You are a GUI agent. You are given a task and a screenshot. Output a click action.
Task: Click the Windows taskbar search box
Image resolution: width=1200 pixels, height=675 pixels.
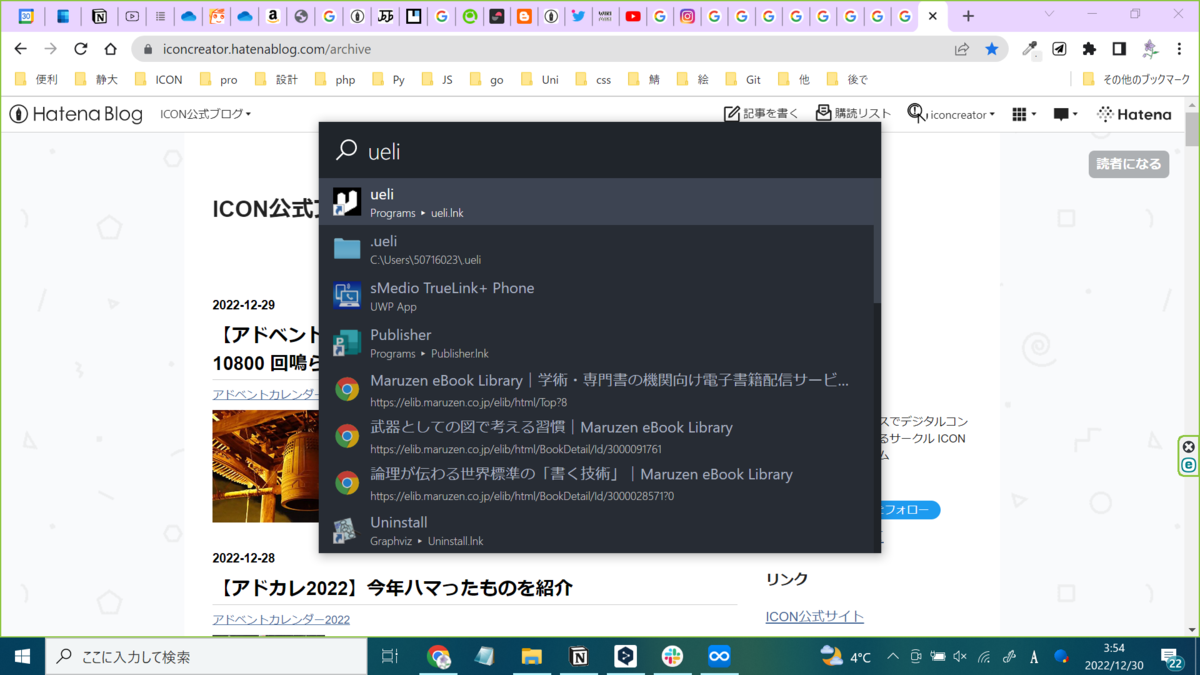click(206, 656)
